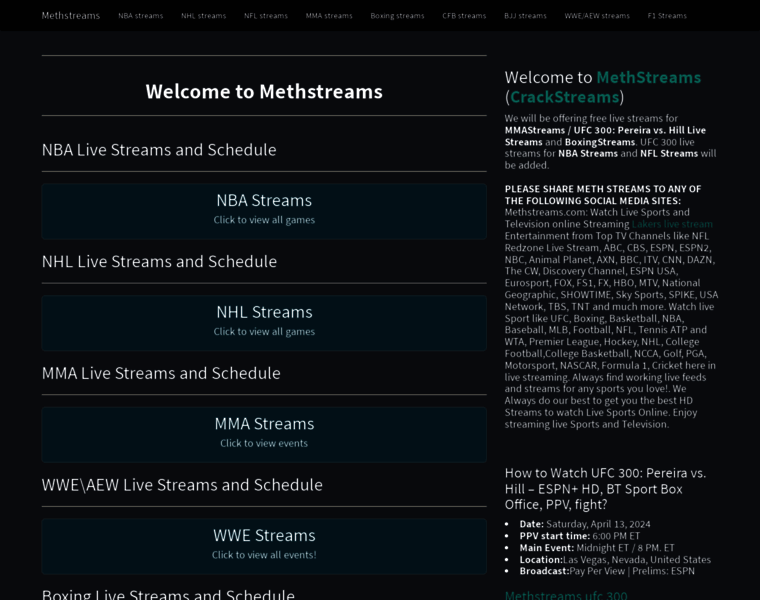This screenshot has width=760, height=600.
Task: Click the PPV start time: 6:00 PM ET item
Action: coord(580,536)
